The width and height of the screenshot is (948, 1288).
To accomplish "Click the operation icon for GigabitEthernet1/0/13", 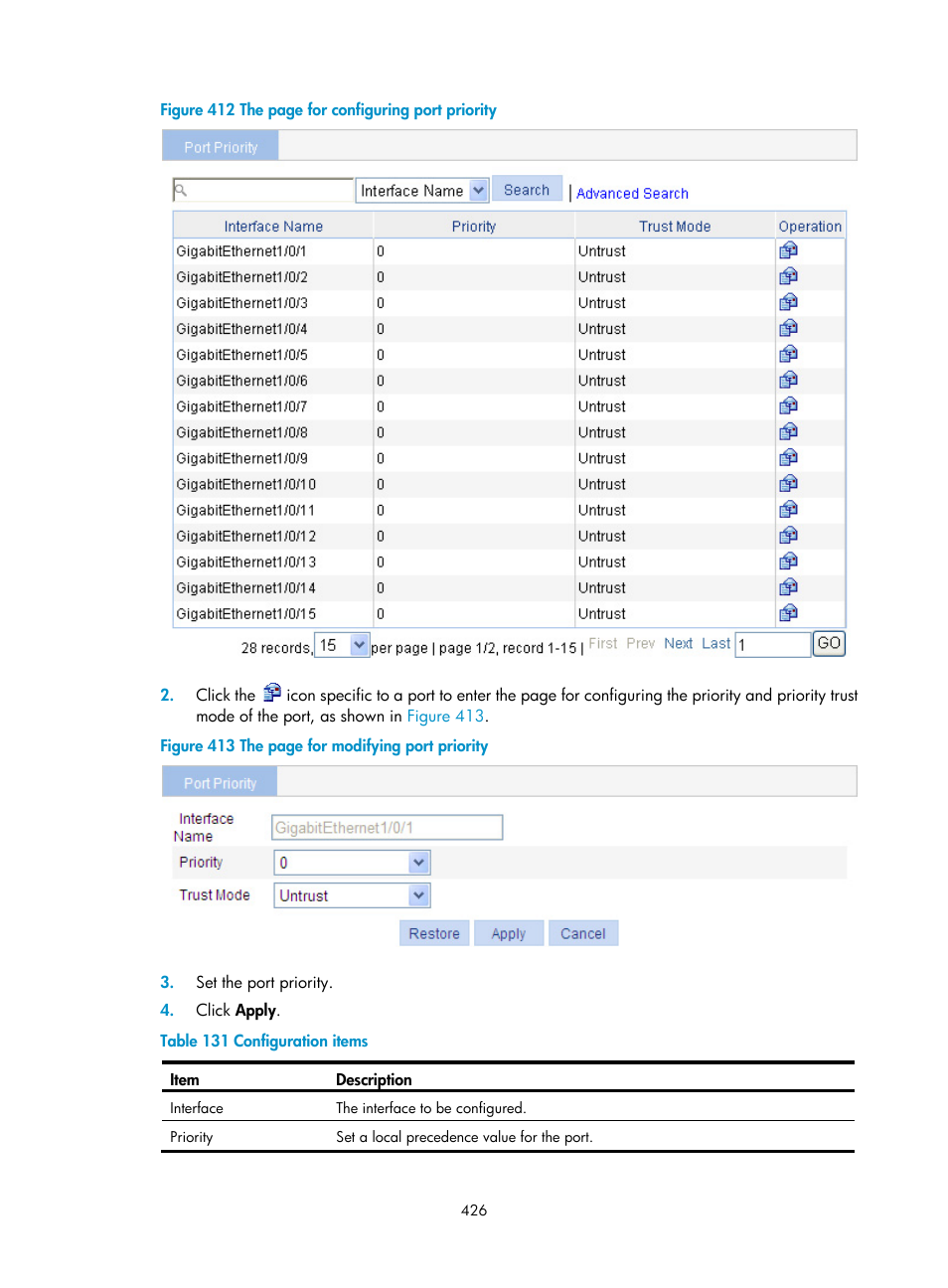I will [789, 562].
